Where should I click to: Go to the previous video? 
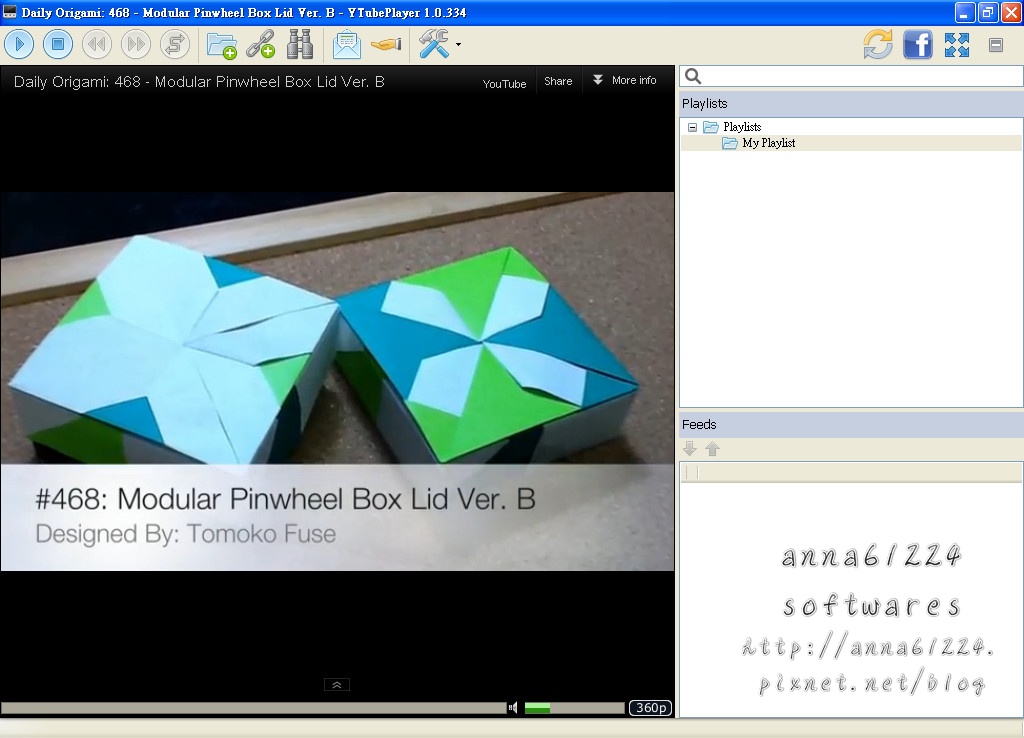(97, 44)
